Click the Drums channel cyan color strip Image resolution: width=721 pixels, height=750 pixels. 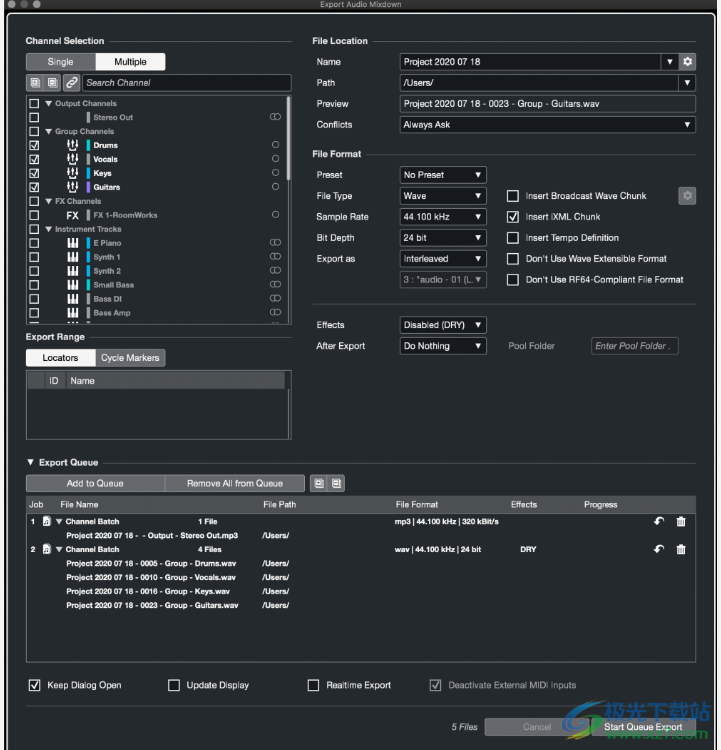[88, 145]
